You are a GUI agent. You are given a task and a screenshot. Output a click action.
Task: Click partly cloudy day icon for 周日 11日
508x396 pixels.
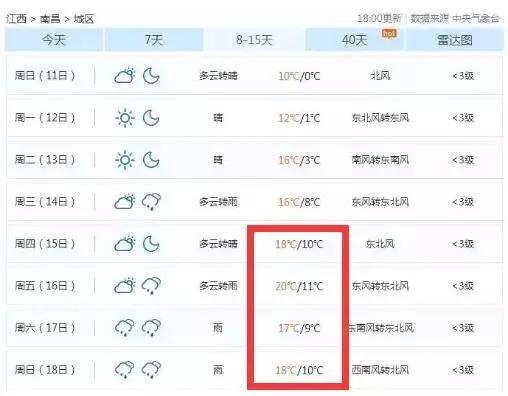pos(125,76)
